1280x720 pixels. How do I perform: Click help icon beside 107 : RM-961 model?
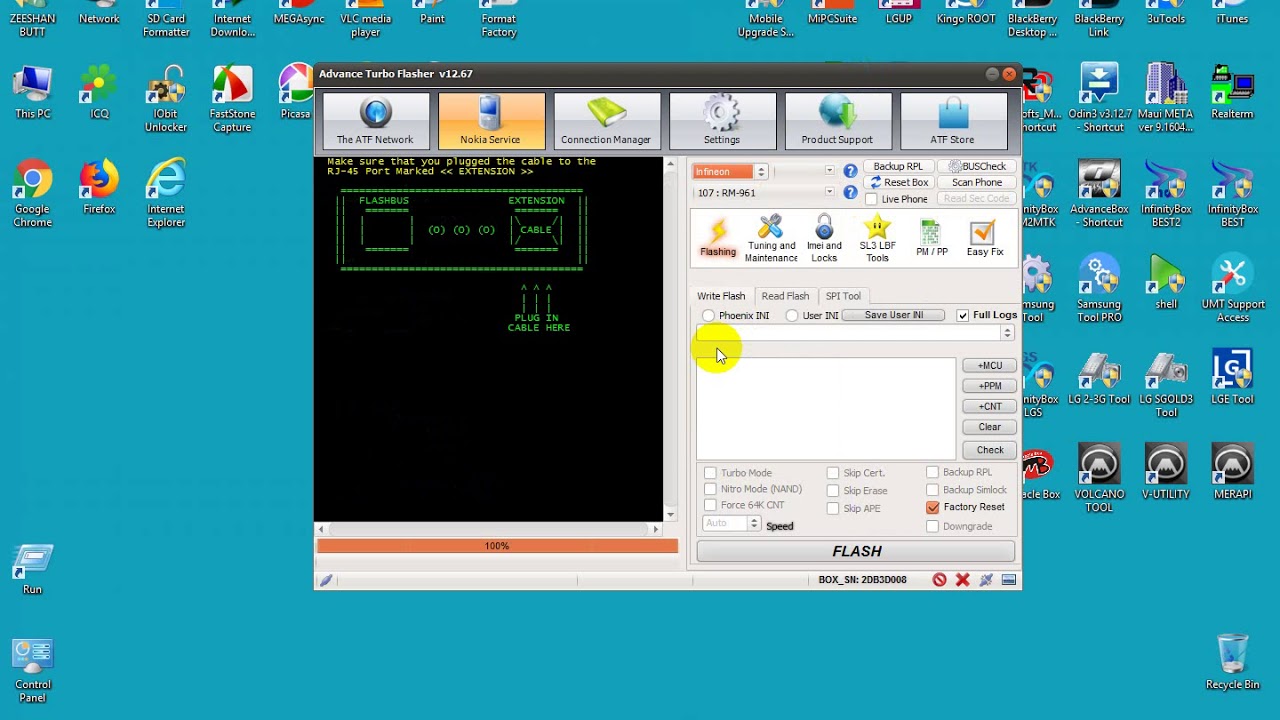(850, 192)
